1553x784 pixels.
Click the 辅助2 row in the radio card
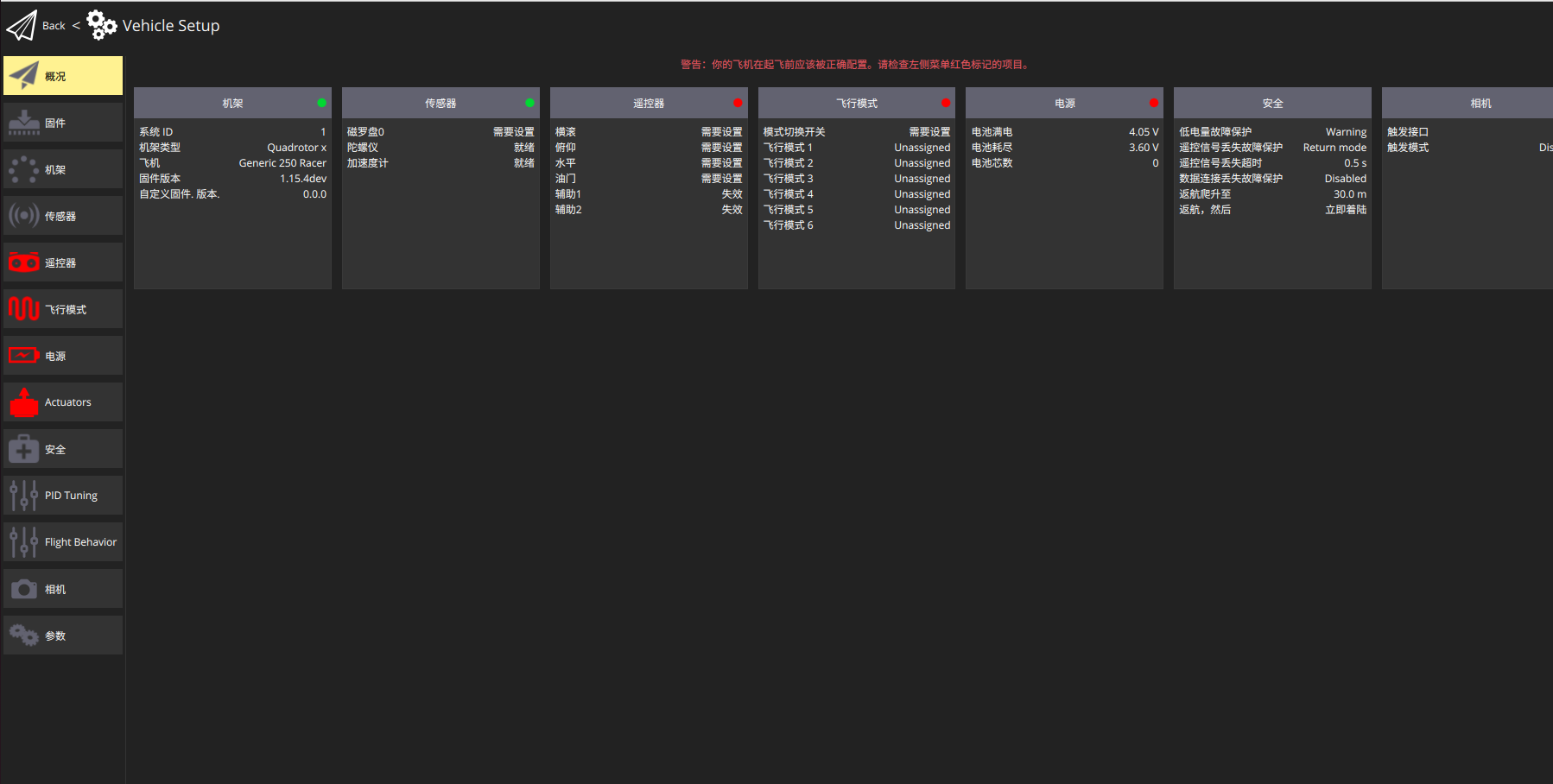[649, 210]
